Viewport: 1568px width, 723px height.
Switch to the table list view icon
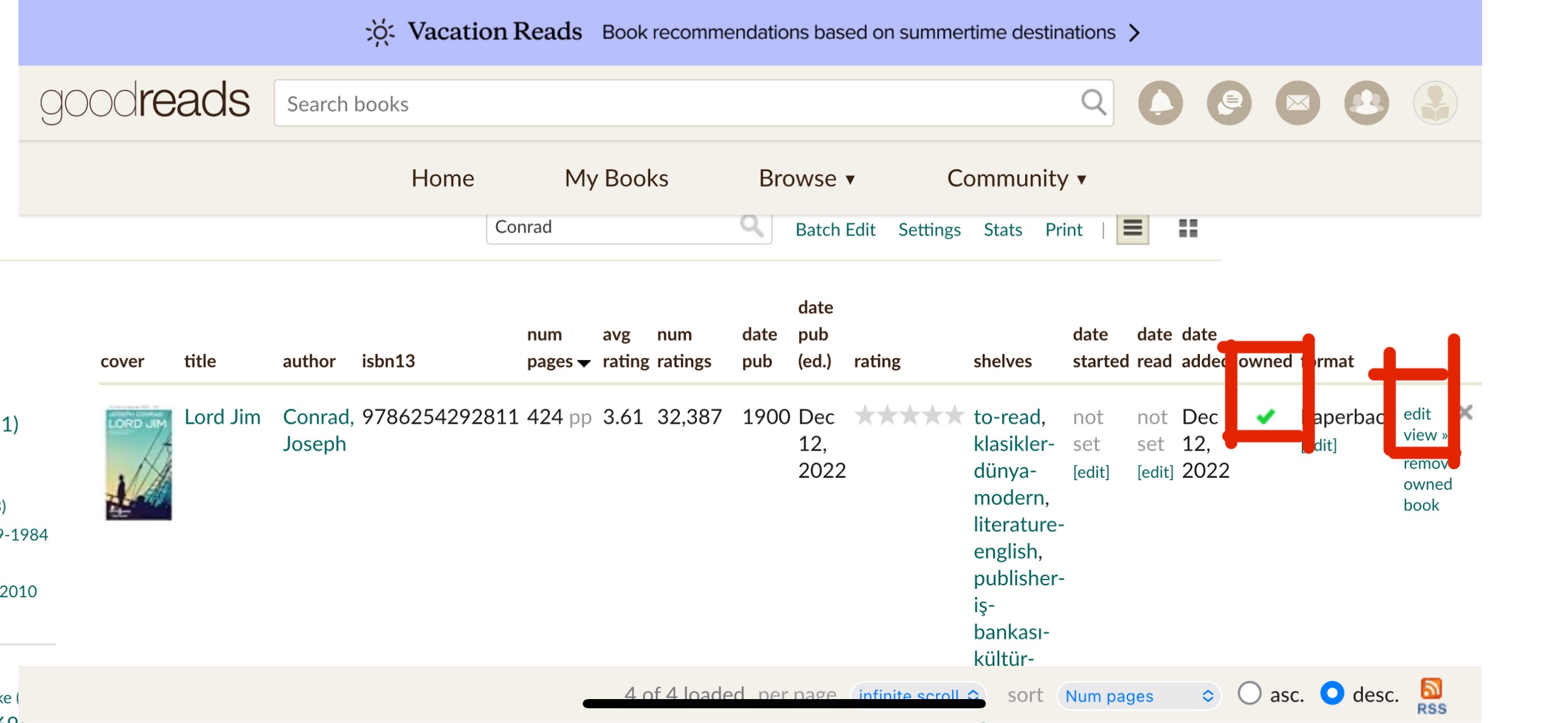click(x=1132, y=229)
